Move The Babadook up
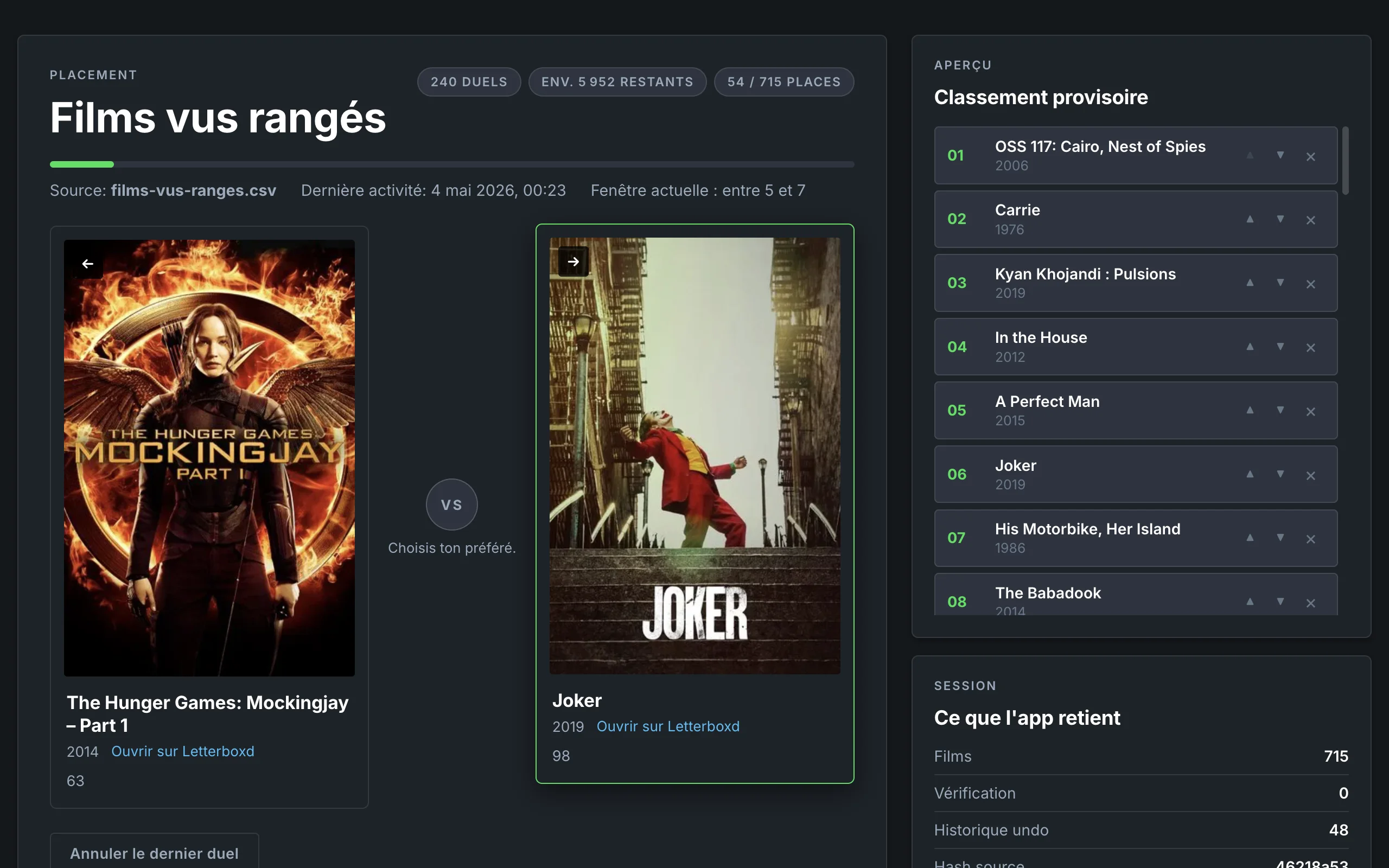Screen dimensions: 1389x868 pos(1250,602)
